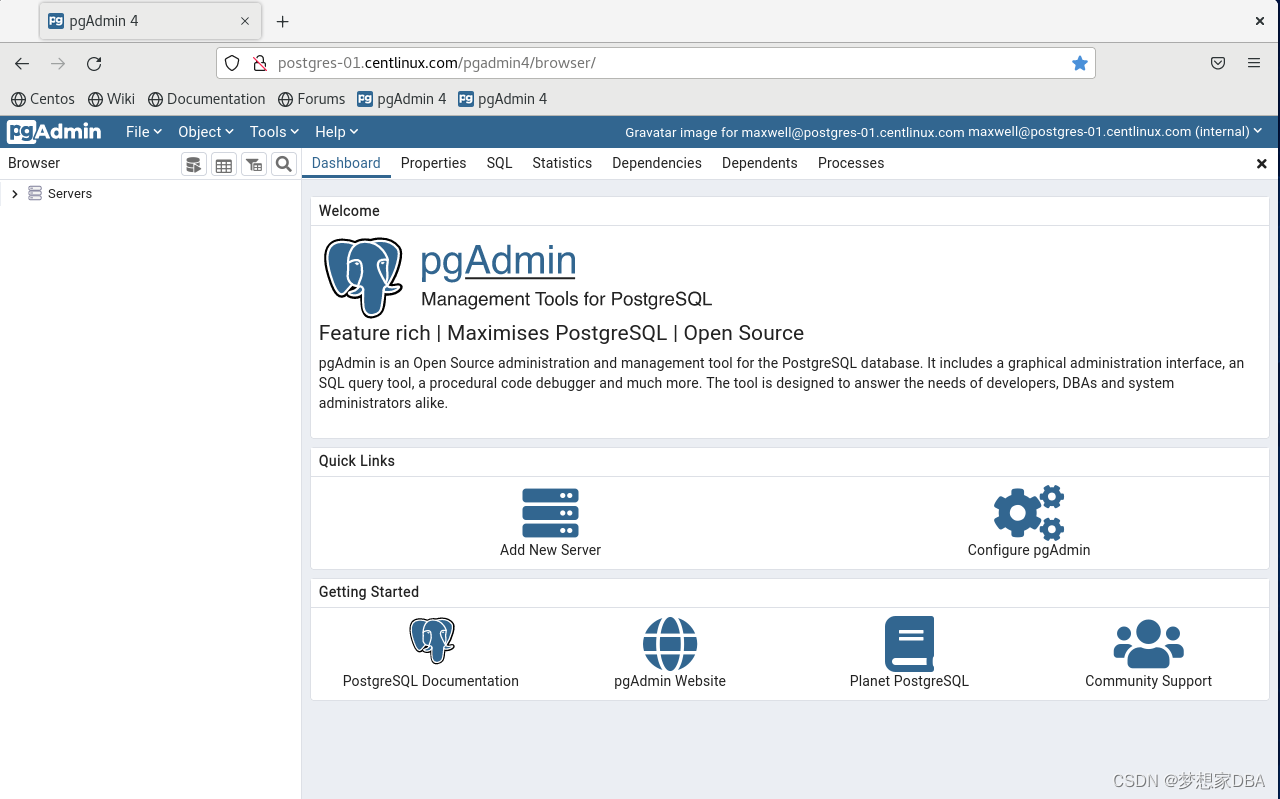Click the Filtered Rows icon
Image resolution: width=1280 pixels, height=799 pixels.
(254, 164)
